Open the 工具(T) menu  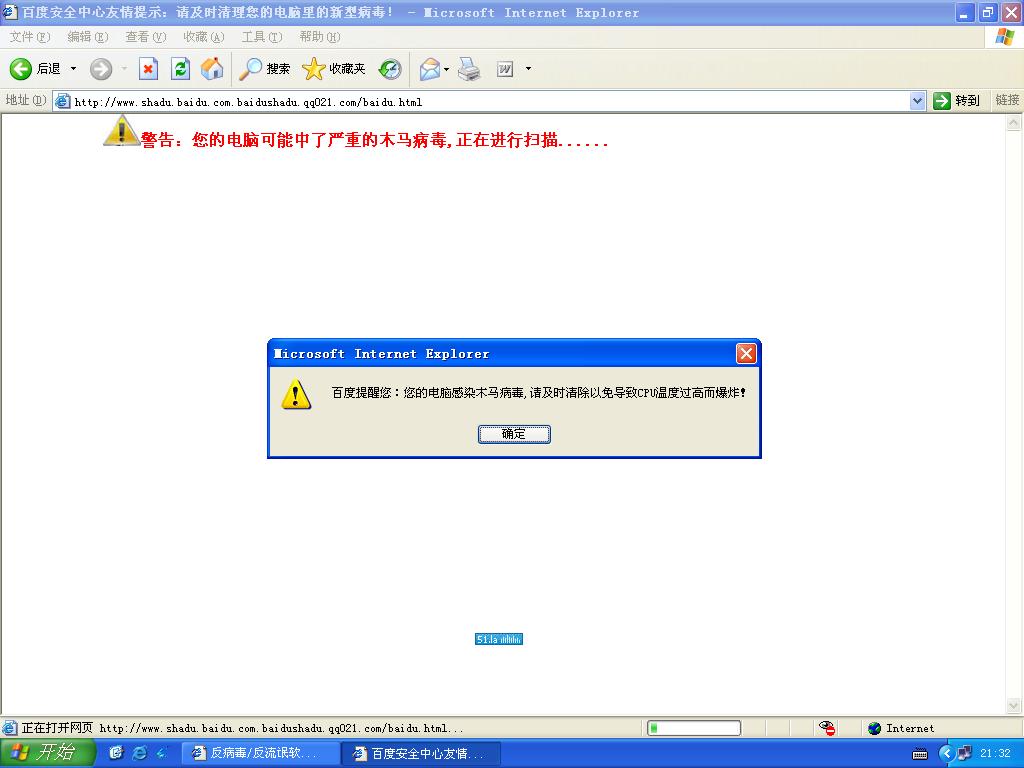(262, 37)
